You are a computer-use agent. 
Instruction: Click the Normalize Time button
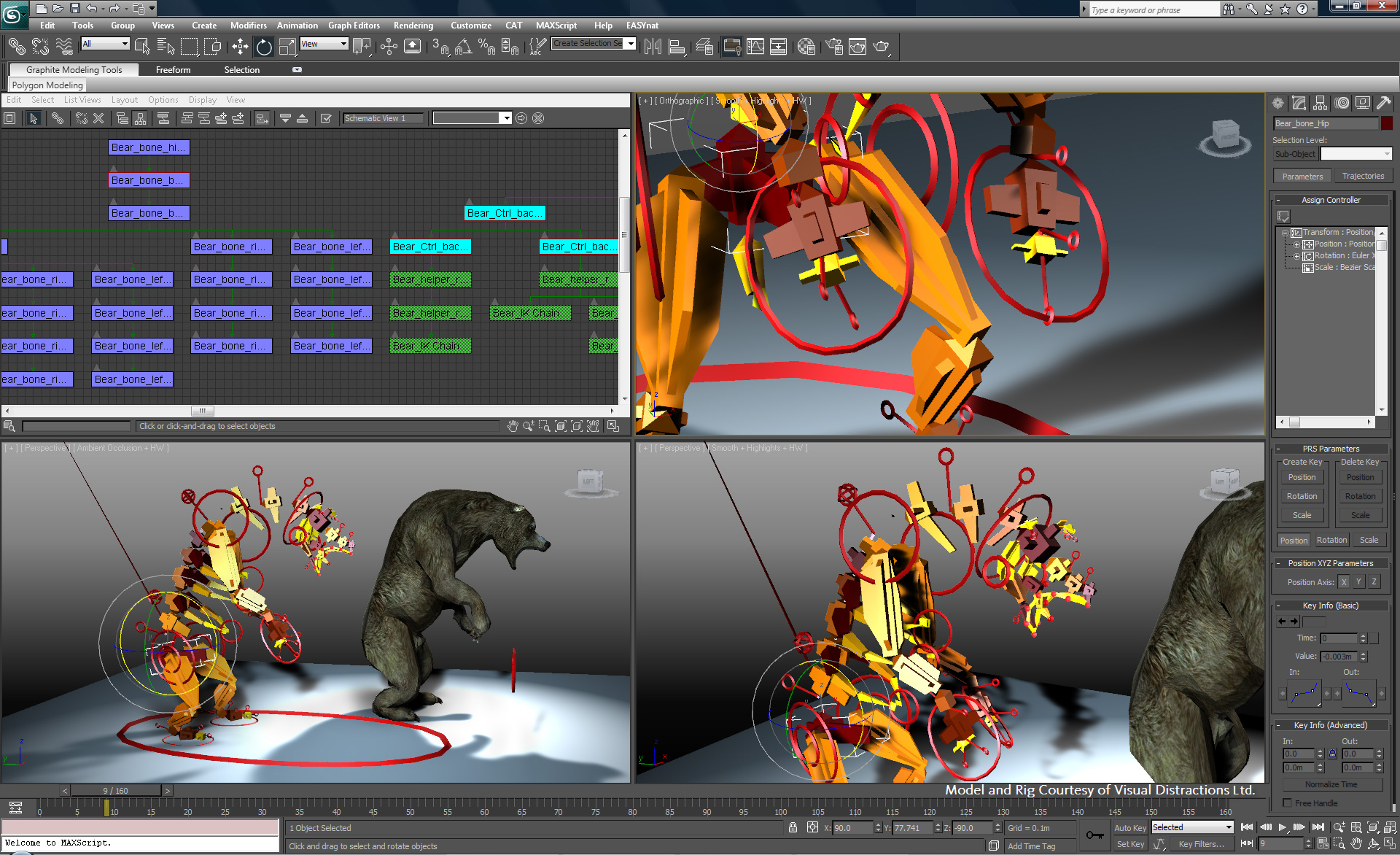1331,784
